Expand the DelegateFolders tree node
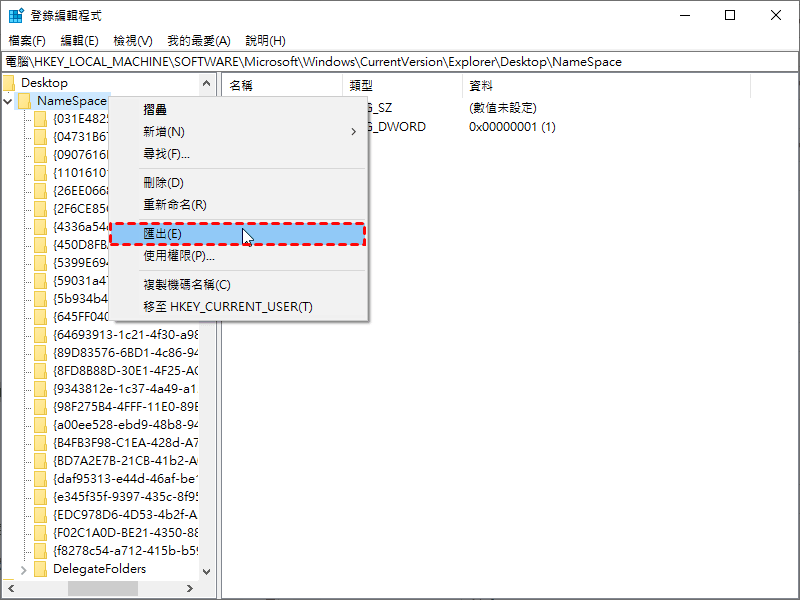 [23, 569]
